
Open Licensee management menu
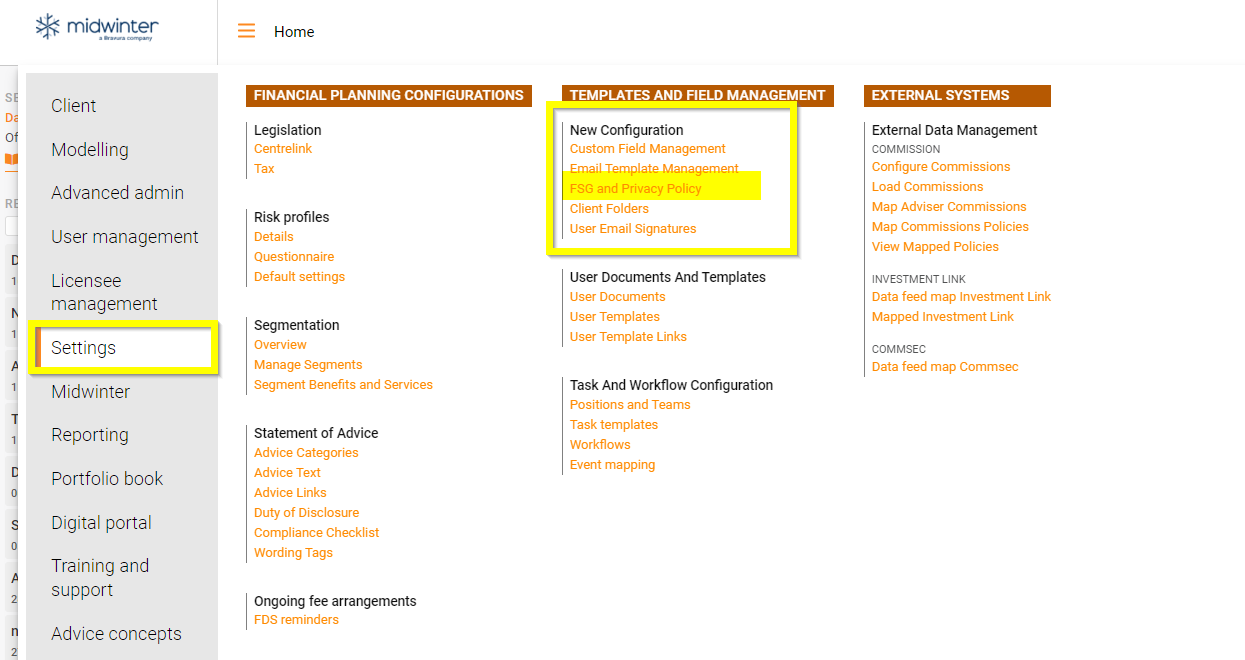coord(105,292)
